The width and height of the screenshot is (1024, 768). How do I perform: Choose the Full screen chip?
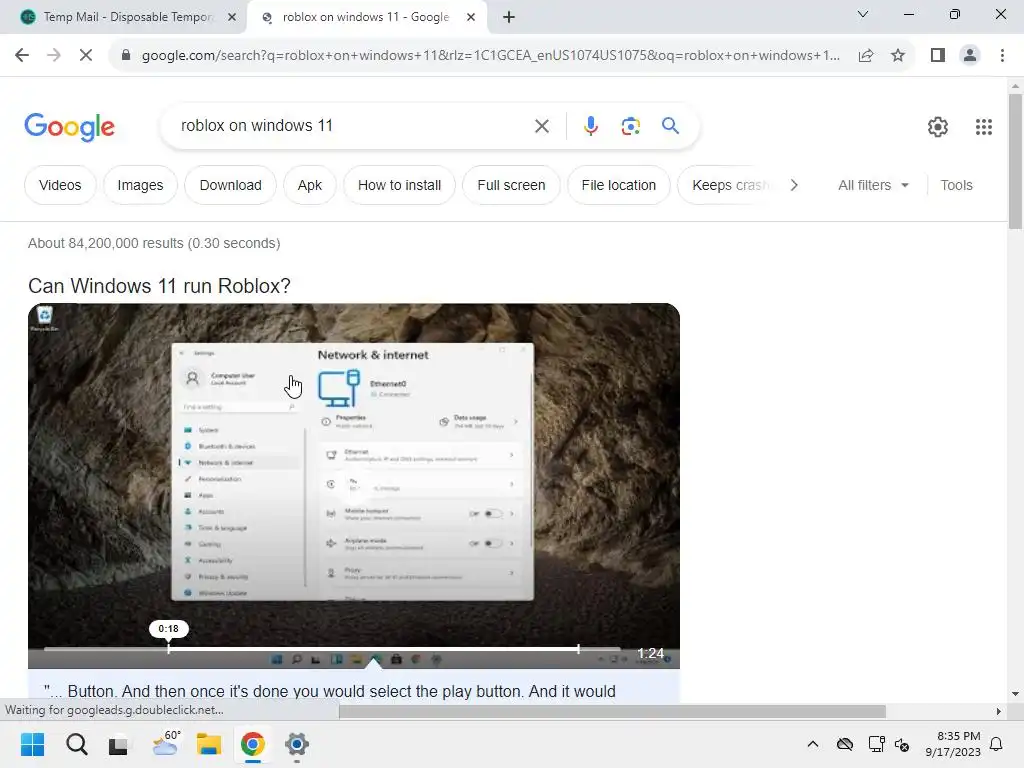[511, 185]
